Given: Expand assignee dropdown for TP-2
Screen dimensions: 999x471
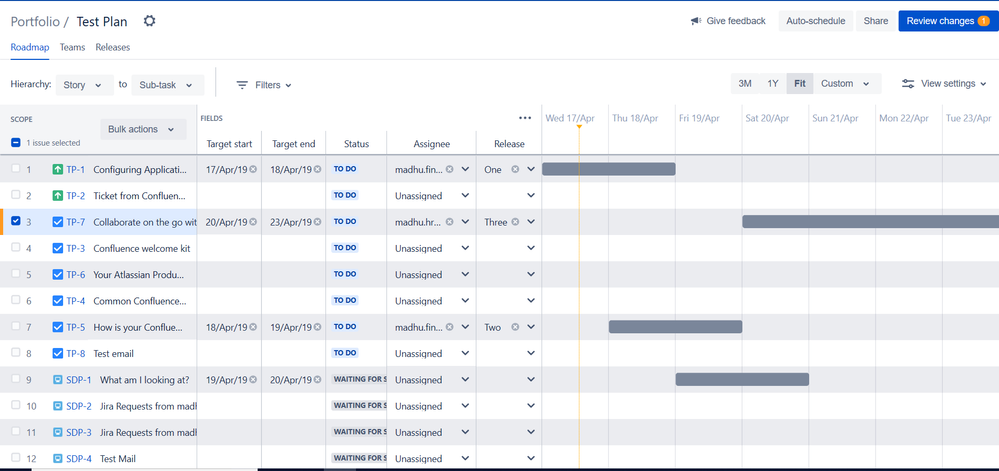Looking at the screenshot, I should point(465,196).
